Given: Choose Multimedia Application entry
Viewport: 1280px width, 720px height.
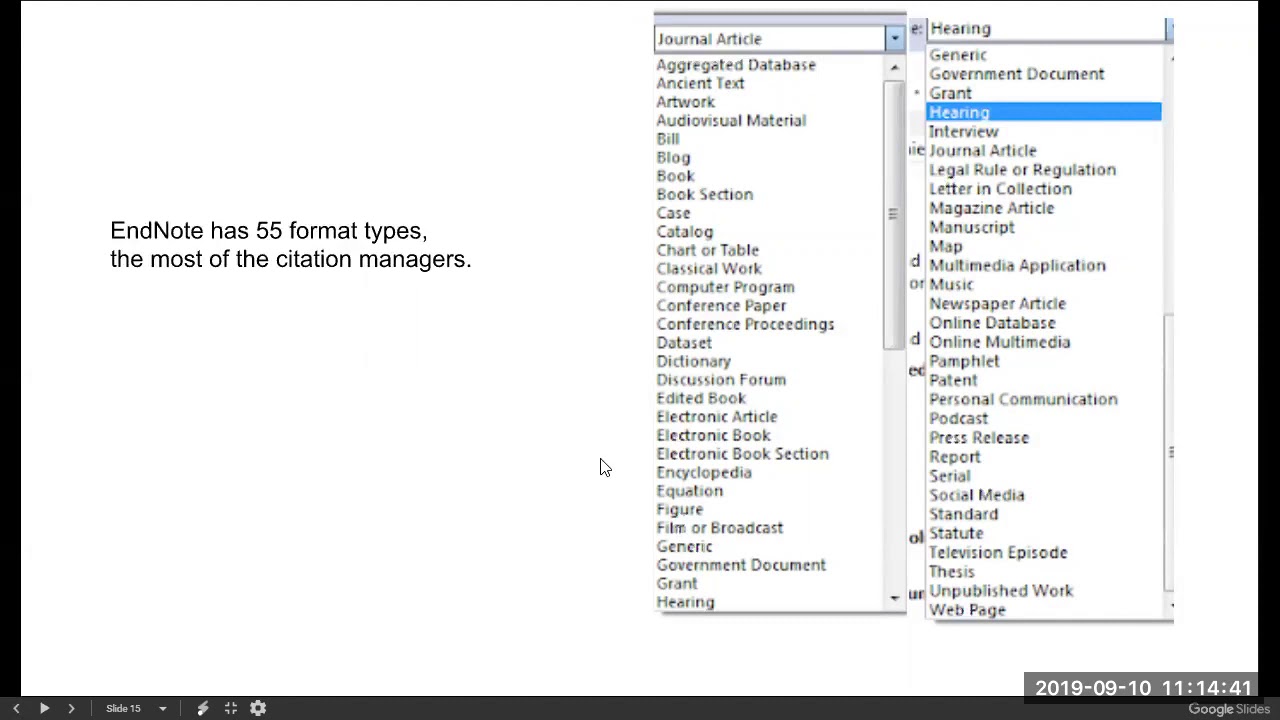Looking at the screenshot, I should click(1017, 265).
